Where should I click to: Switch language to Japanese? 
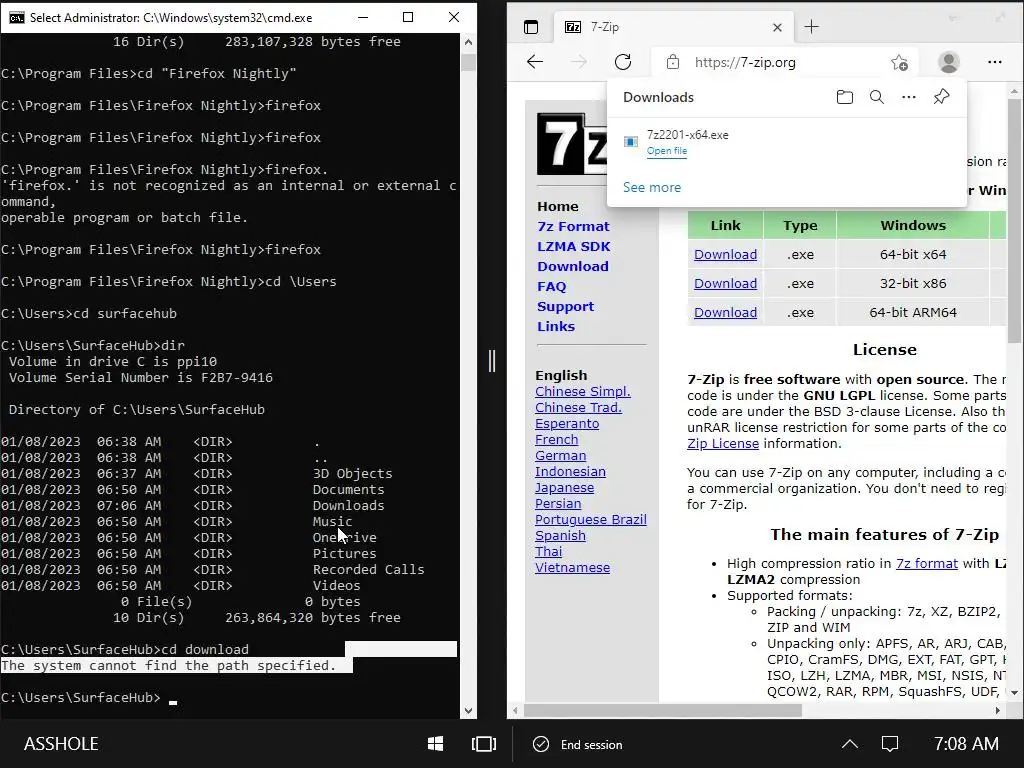tap(564, 487)
